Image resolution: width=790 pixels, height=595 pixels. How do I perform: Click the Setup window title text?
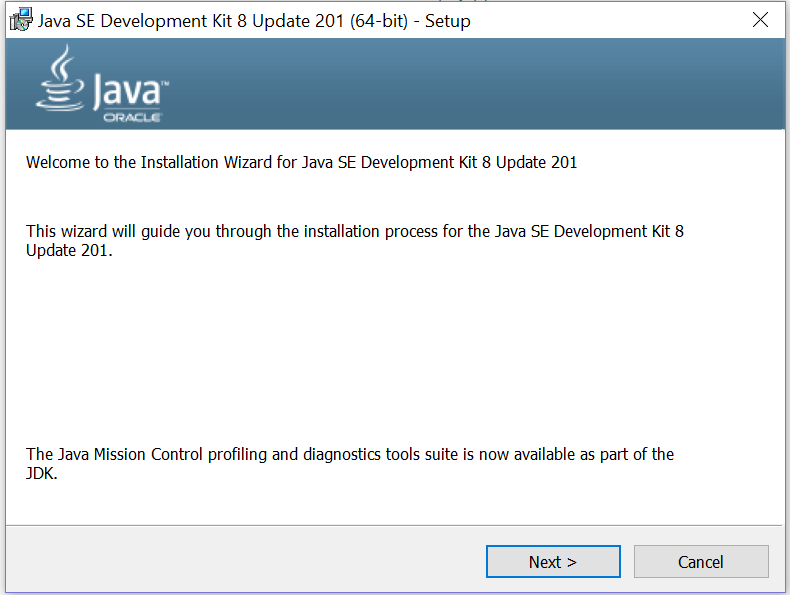[x=254, y=21]
